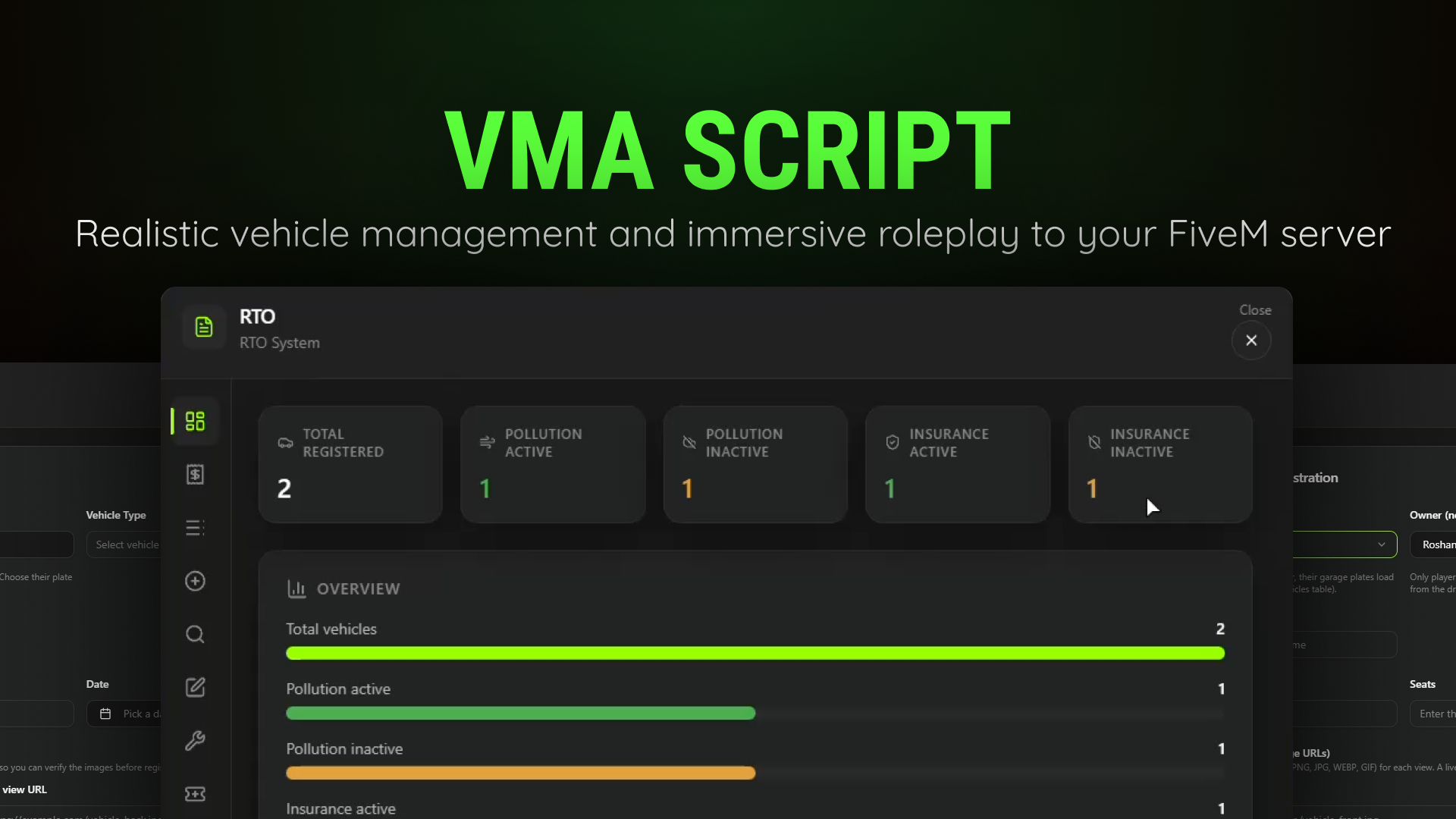Open the wrench tool sidebar icon
The image size is (1456, 819).
tap(195, 740)
